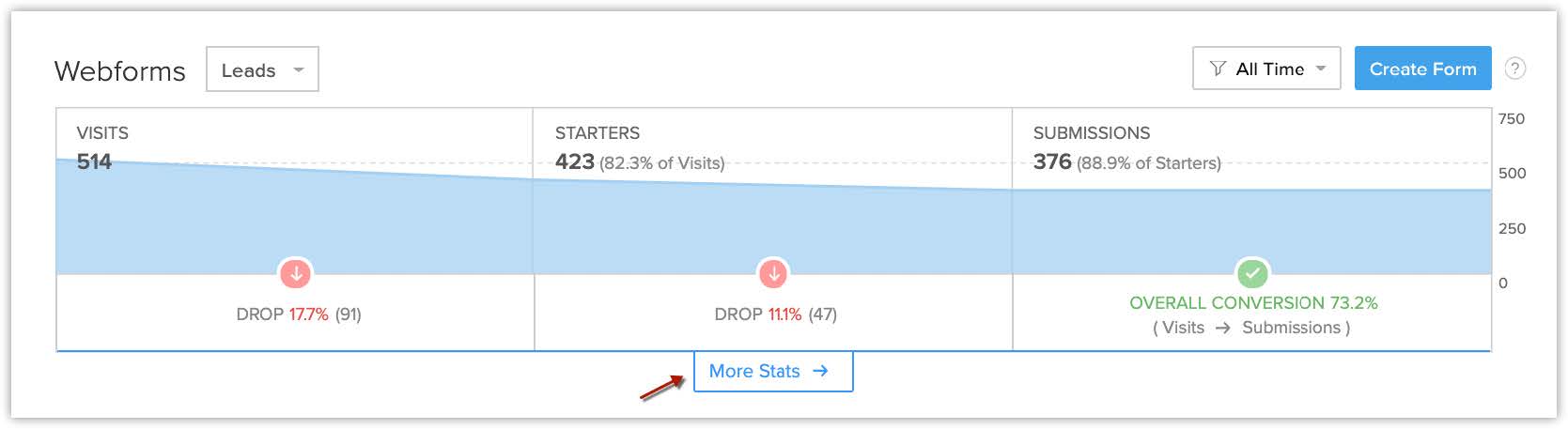
Task: Click the help question mark icon
Action: click(x=1514, y=69)
